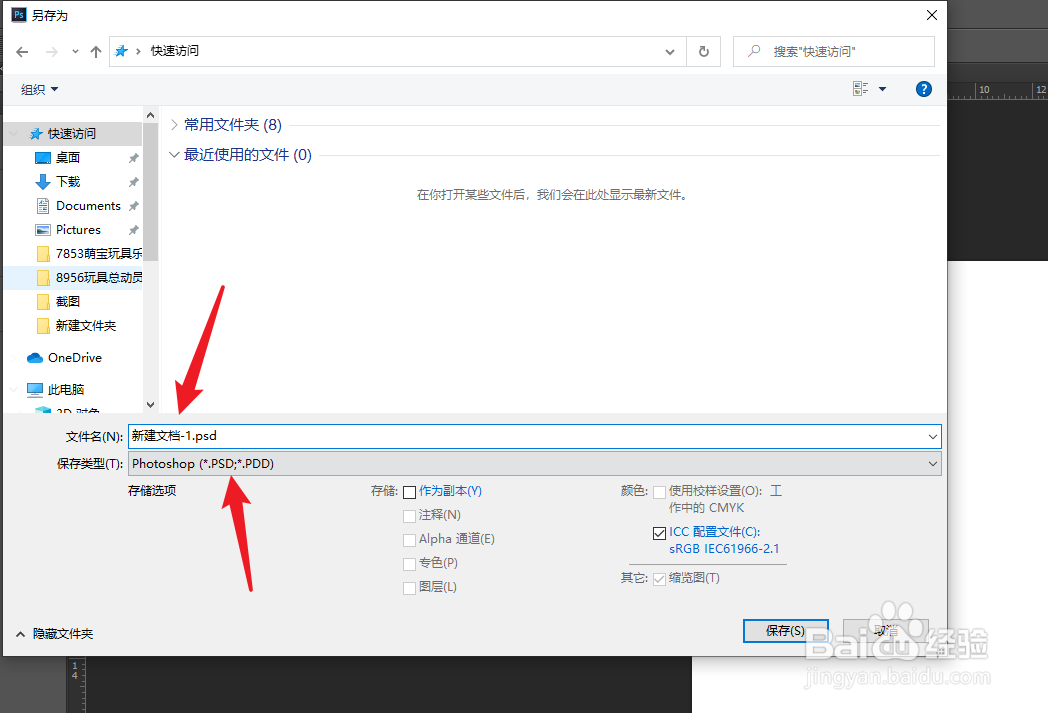Collapse the 快速访问 tree node

14,134
